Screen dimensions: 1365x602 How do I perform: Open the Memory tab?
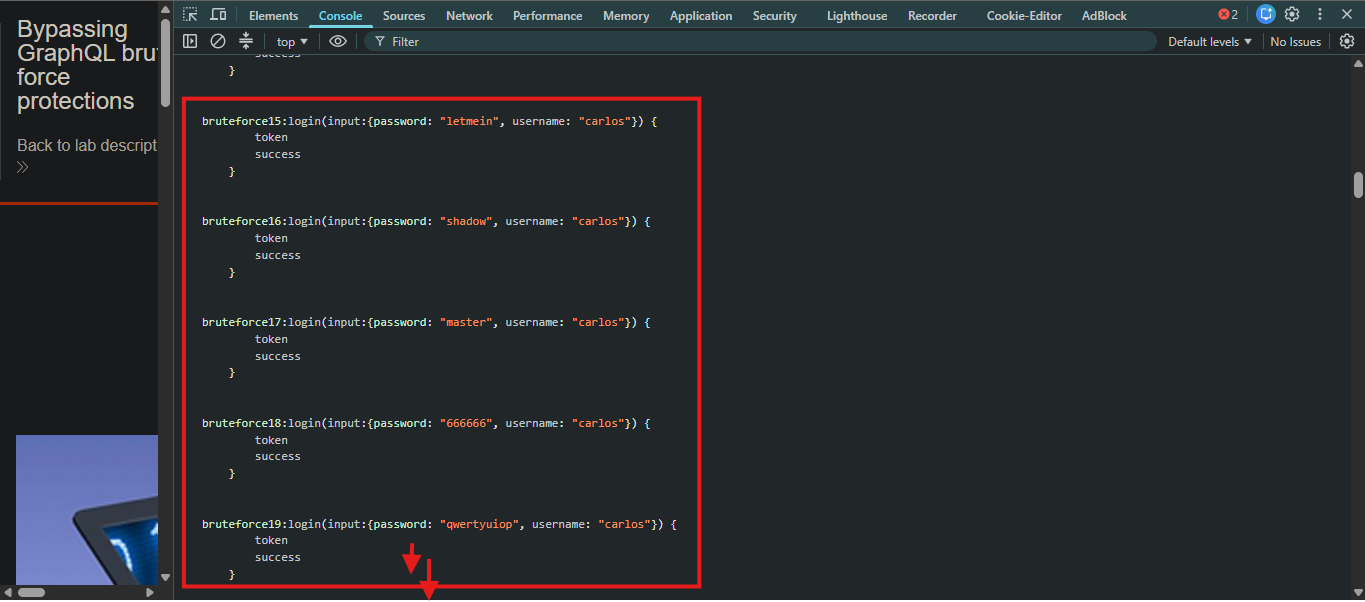coord(626,15)
